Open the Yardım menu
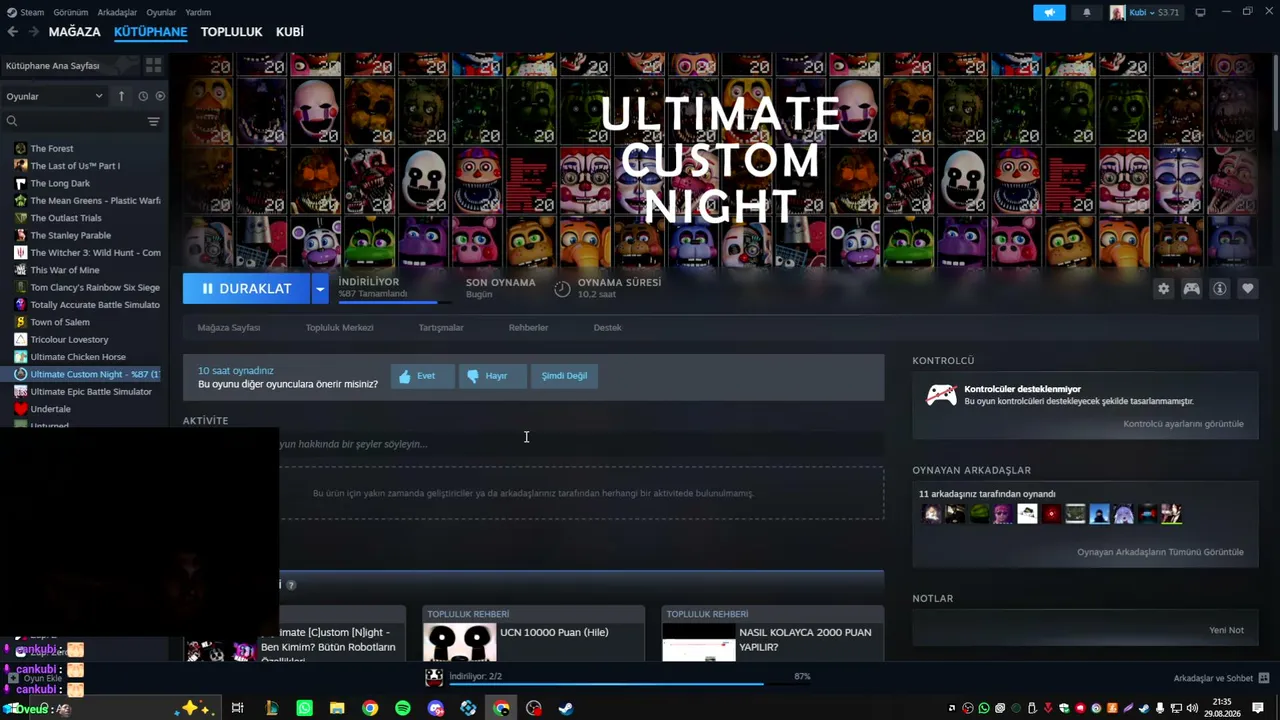 point(198,12)
